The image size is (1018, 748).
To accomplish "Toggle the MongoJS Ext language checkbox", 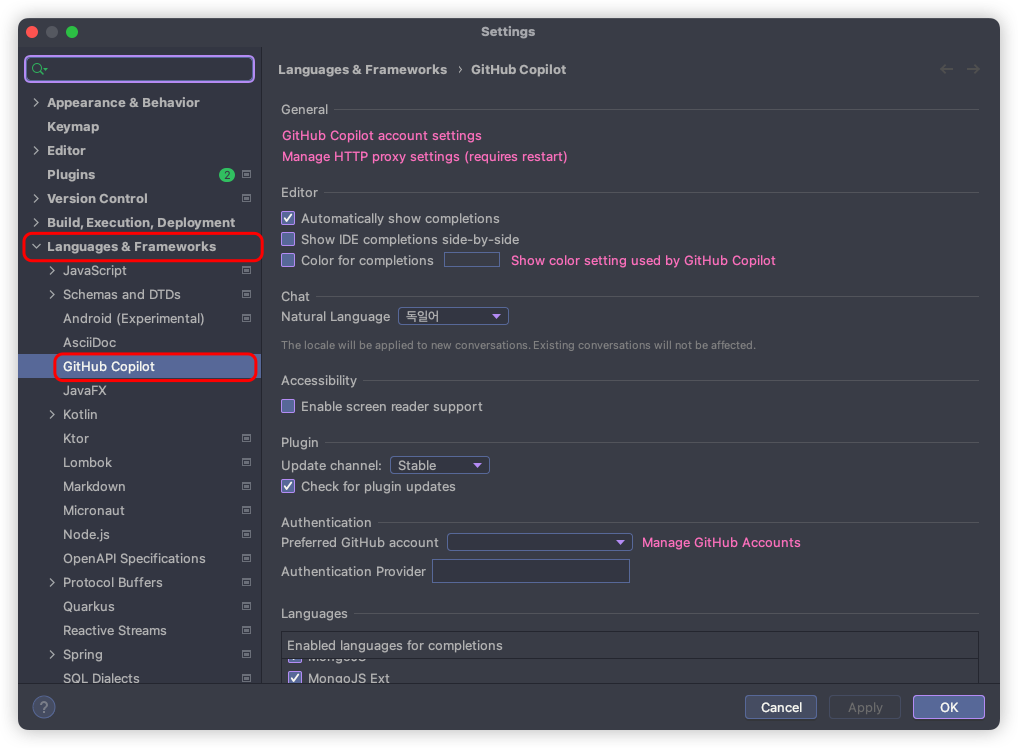I will pyautogui.click(x=295, y=678).
